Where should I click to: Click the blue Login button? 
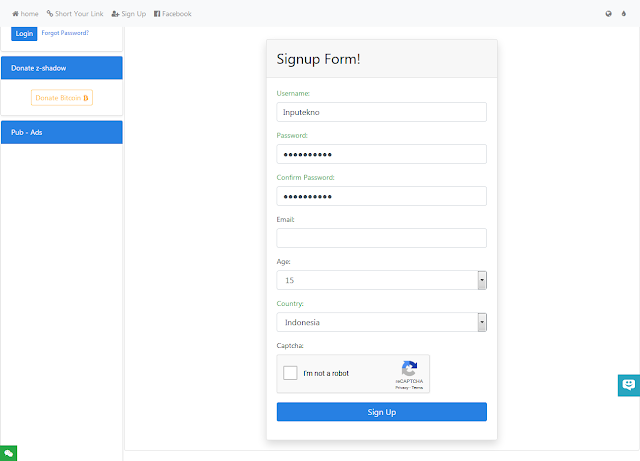click(x=24, y=33)
